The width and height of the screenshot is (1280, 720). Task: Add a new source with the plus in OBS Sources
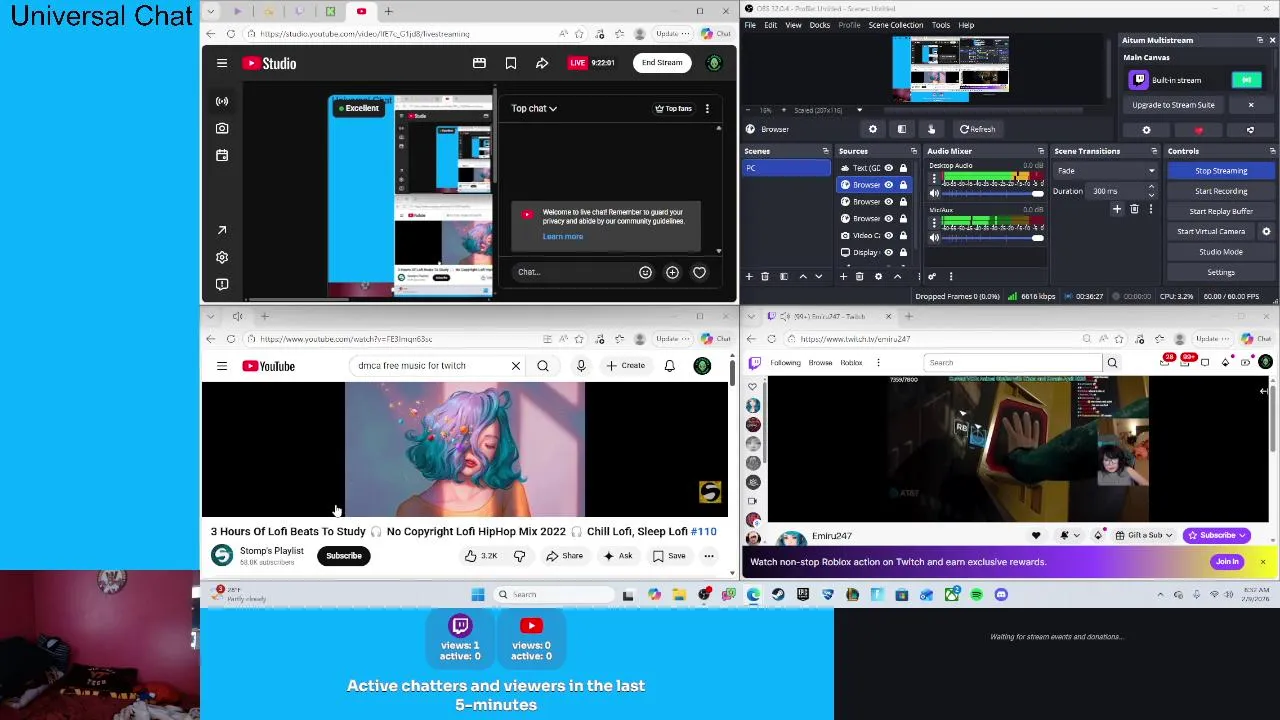pyautogui.click(x=843, y=276)
